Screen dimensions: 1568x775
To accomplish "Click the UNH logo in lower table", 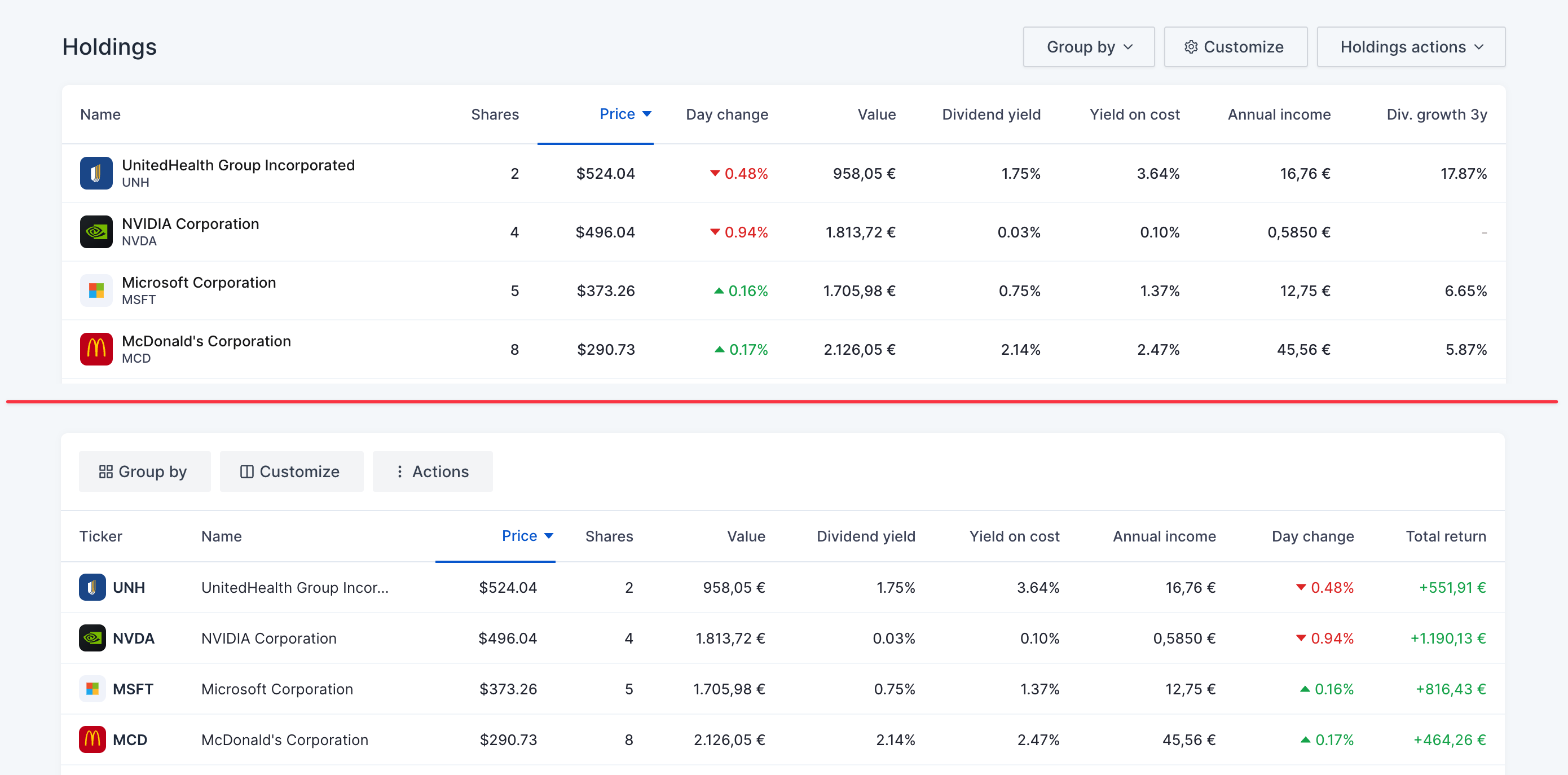I will point(93,587).
